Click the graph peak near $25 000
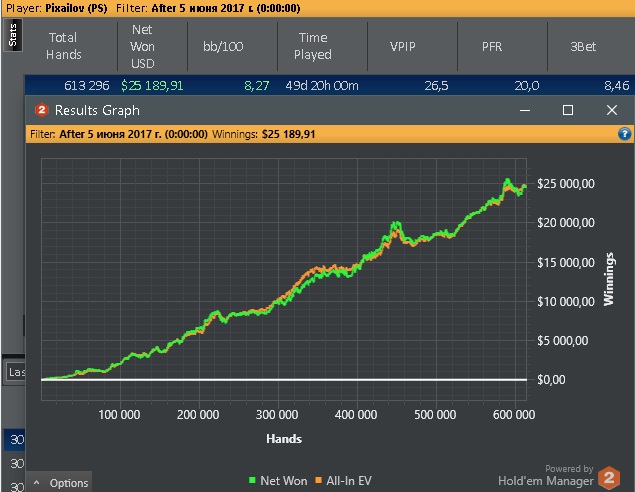 pos(507,180)
